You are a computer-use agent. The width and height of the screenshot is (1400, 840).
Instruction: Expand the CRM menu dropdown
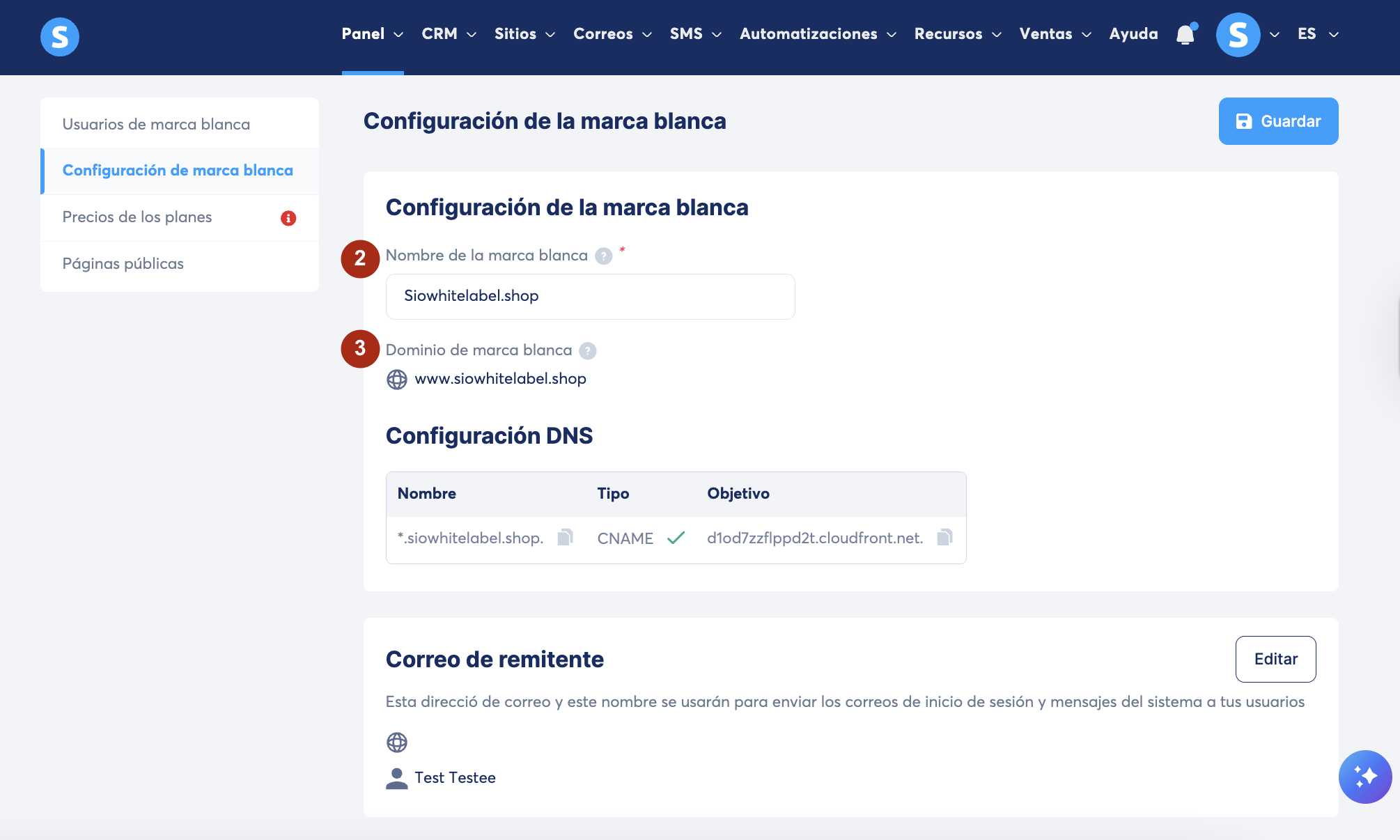449,34
